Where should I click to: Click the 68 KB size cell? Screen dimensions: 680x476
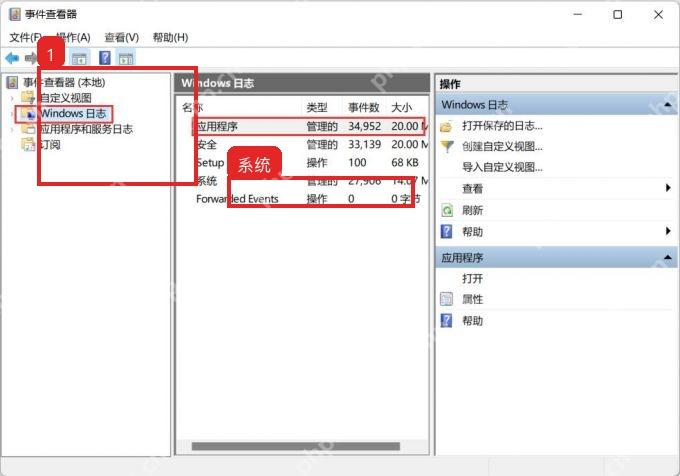tap(405, 163)
